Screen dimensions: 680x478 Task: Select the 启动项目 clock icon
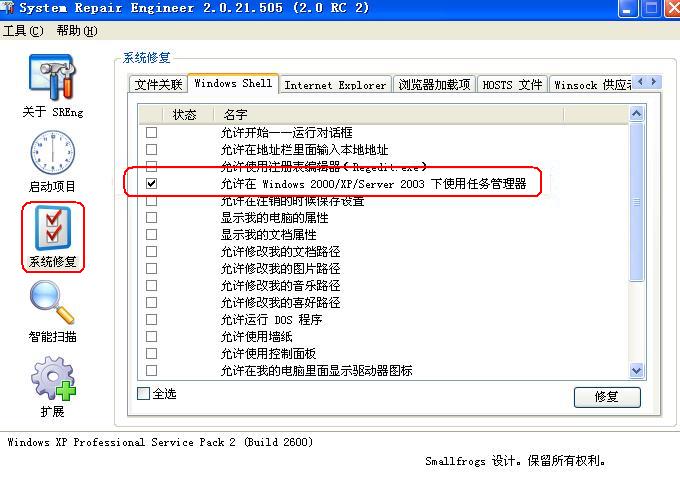[52, 153]
